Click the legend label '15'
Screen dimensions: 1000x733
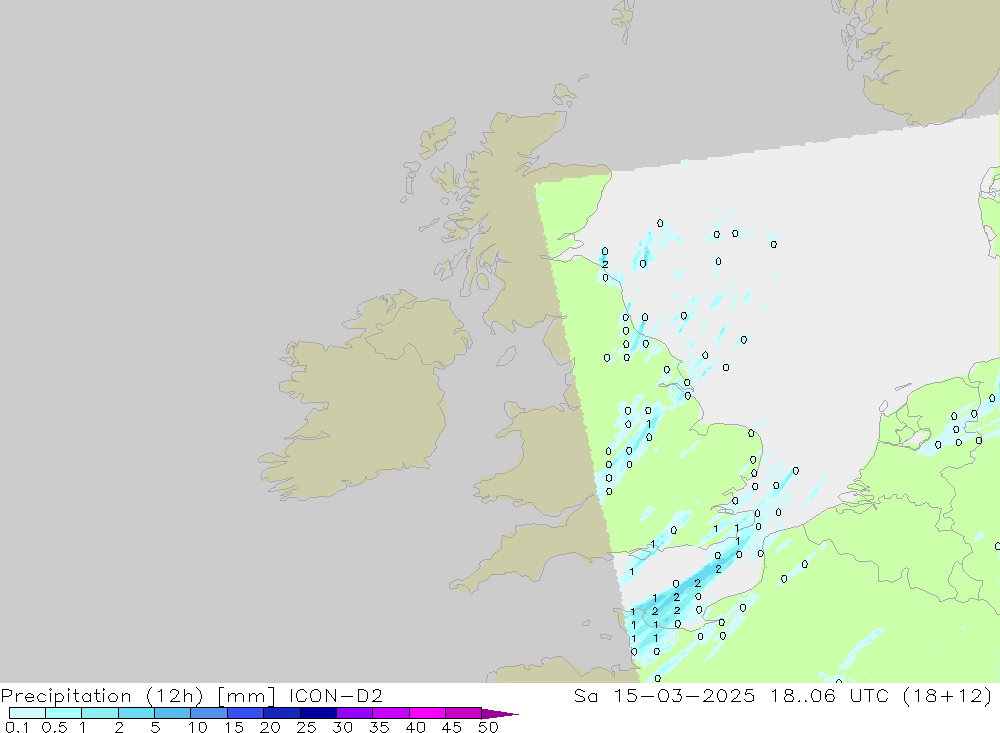click(x=233, y=727)
